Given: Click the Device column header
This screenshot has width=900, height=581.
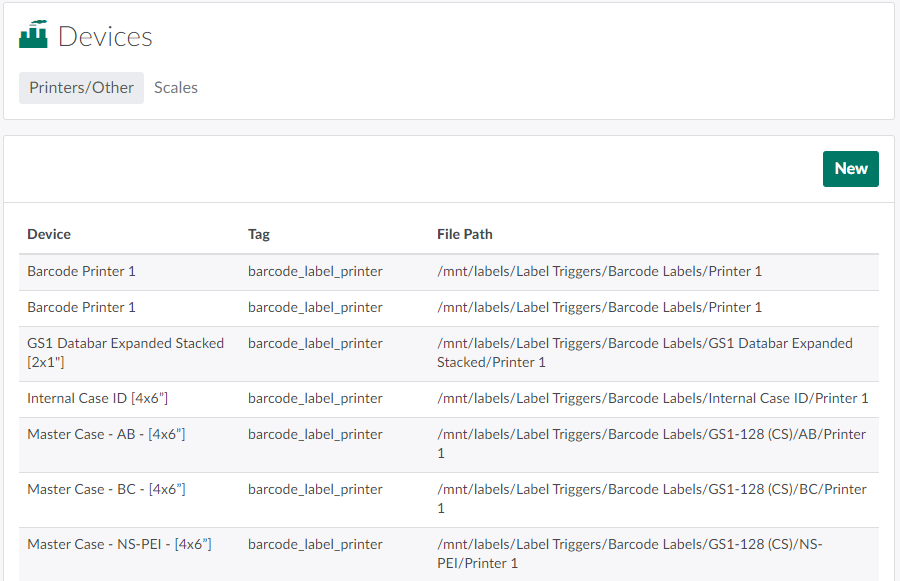Looking at the screenshot, I should tap(49, 234).
